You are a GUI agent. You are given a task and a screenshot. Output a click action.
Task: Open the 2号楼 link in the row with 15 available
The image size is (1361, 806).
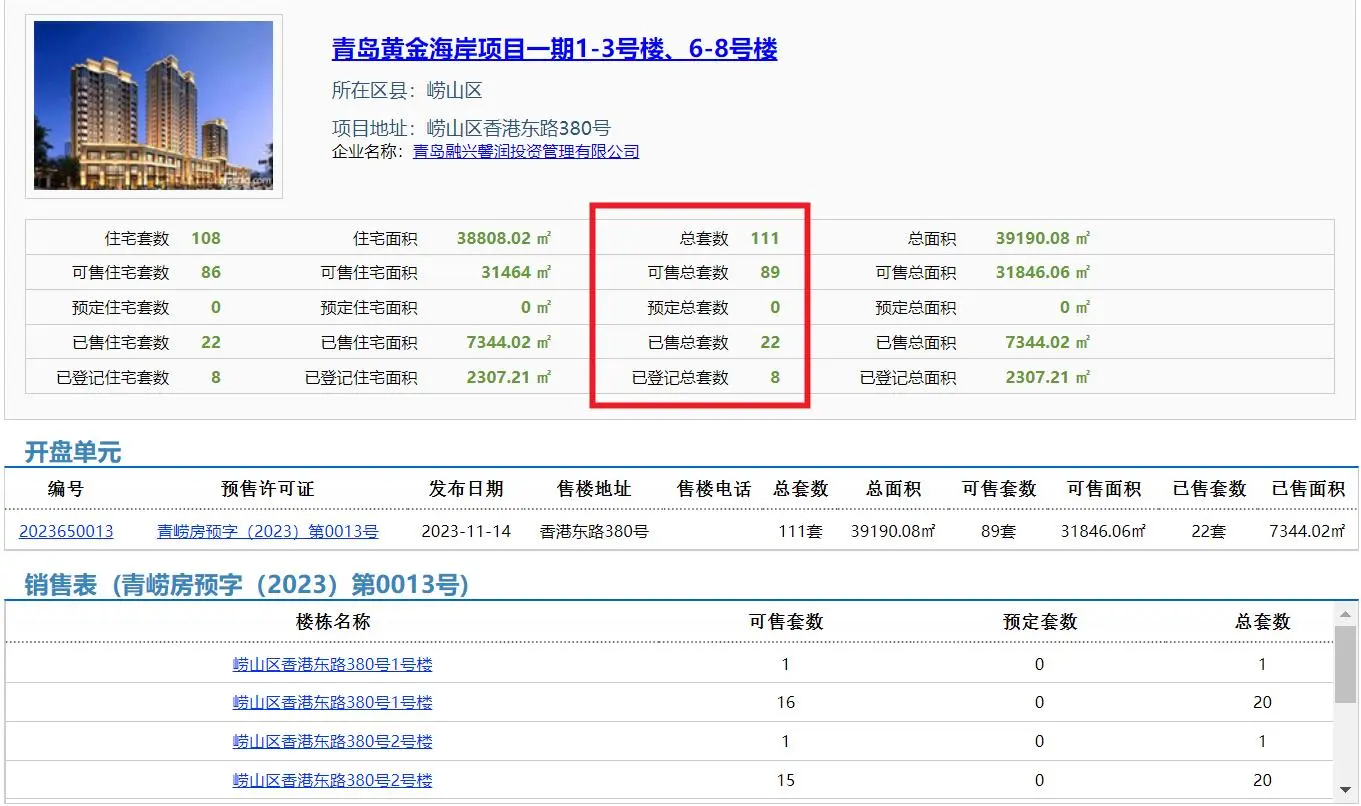(332, 780)
